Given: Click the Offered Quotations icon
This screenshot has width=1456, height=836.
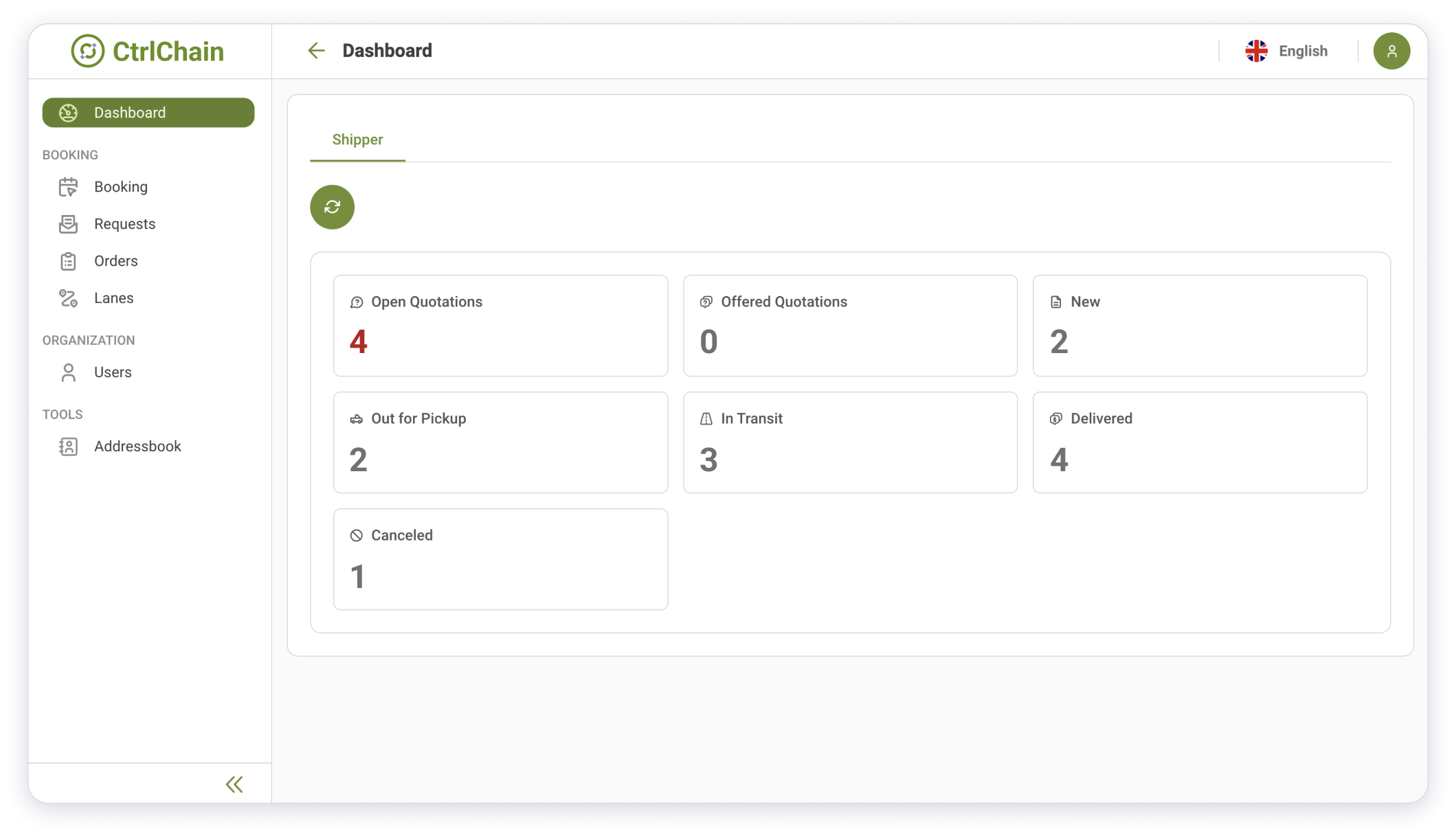Looking at the screenshot, I should point(706,302).
